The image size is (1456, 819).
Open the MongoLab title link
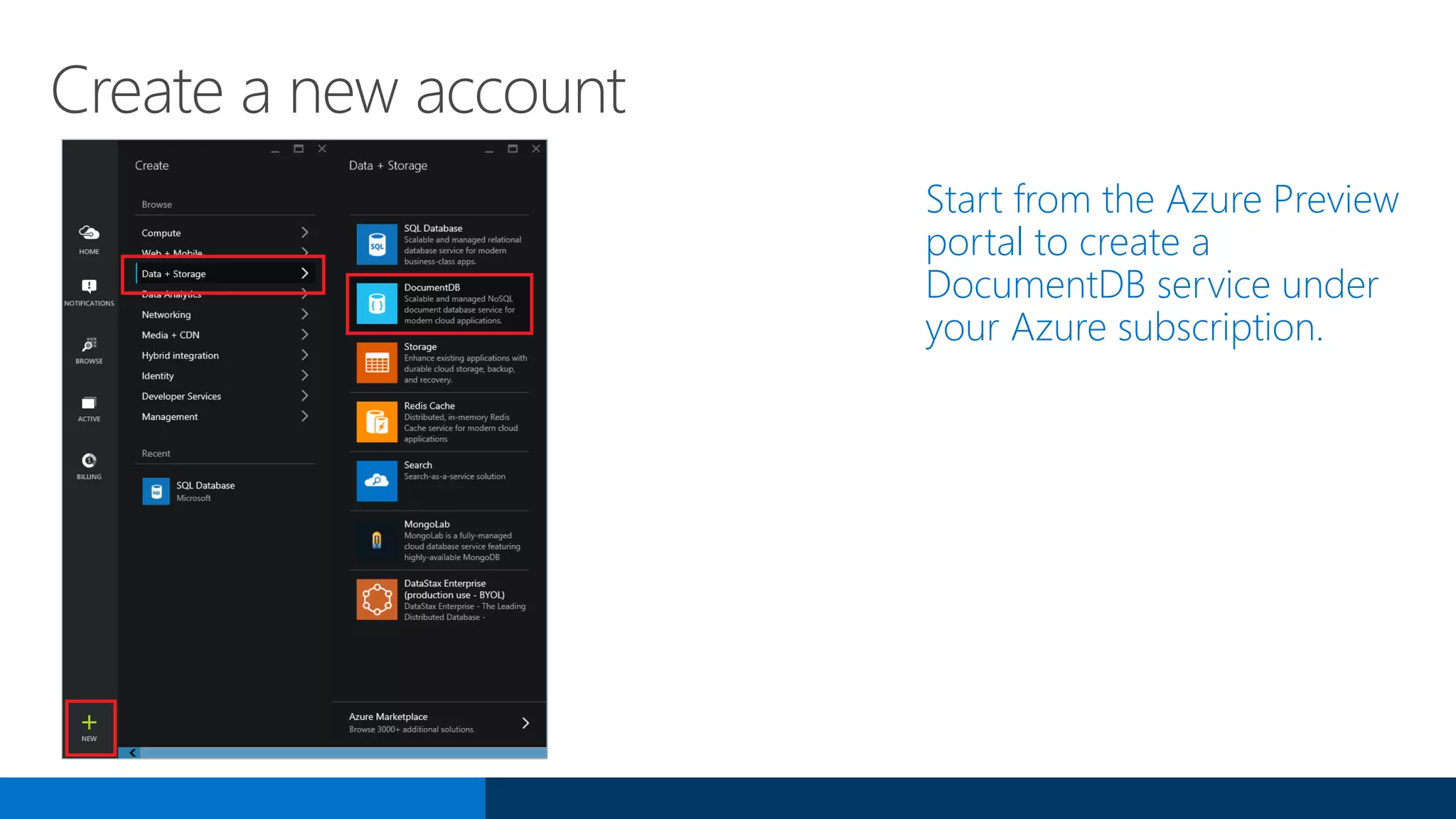[x=427, y=524]
